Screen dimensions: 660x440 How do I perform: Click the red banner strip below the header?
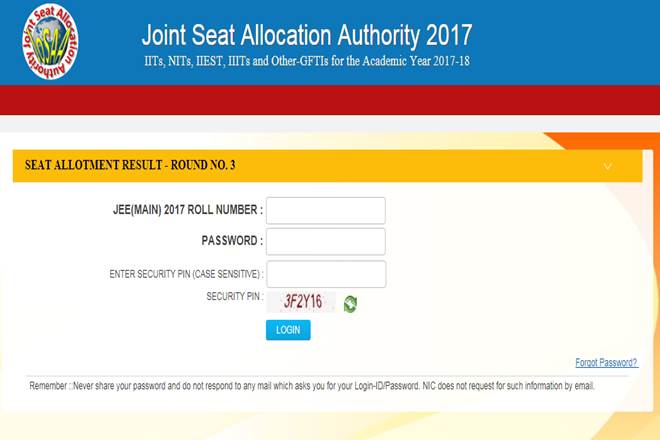330,100
